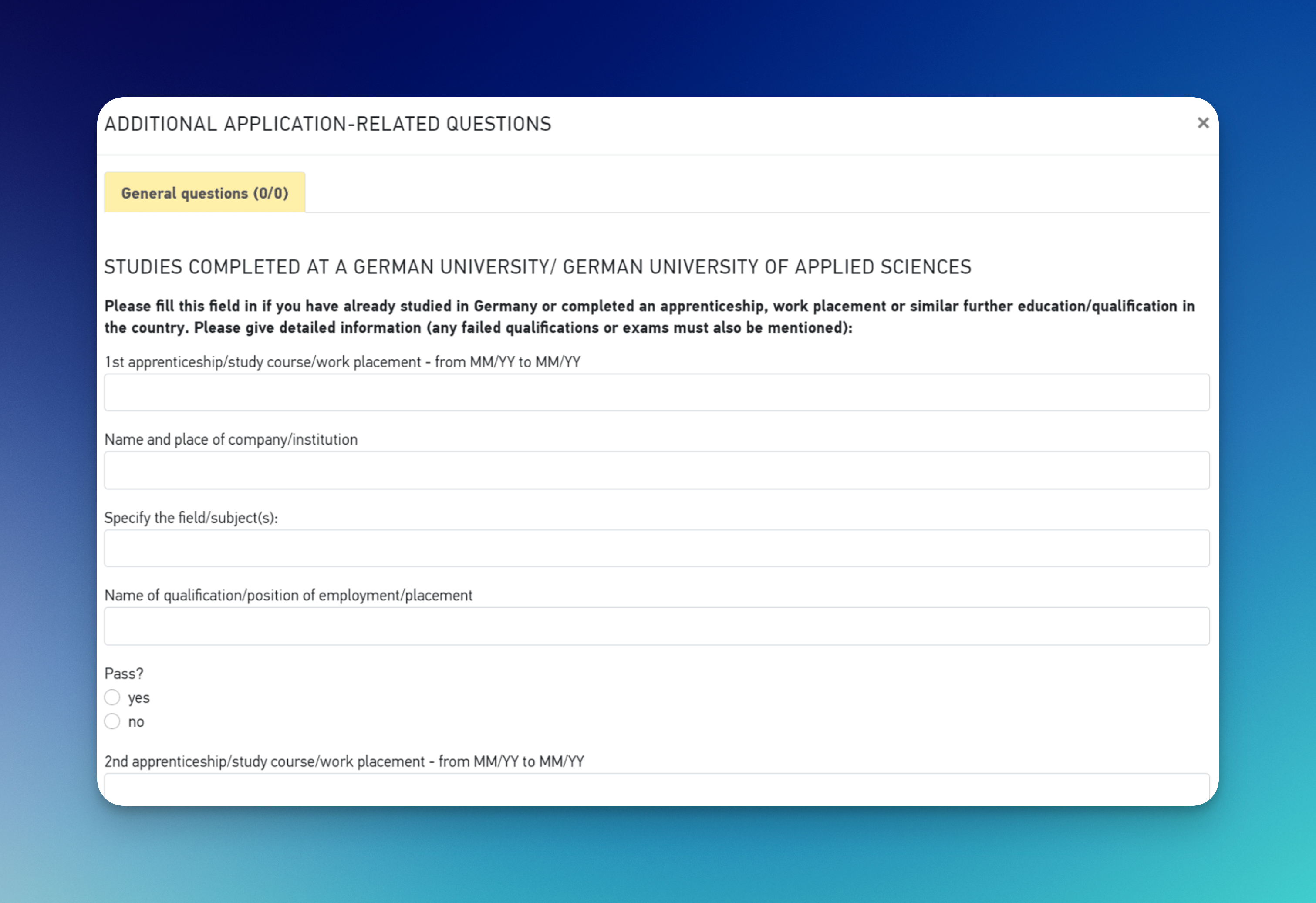Click the 'Name and place of company/institution' label
The width and height of the screenshot is (1316, 903).
231,440
